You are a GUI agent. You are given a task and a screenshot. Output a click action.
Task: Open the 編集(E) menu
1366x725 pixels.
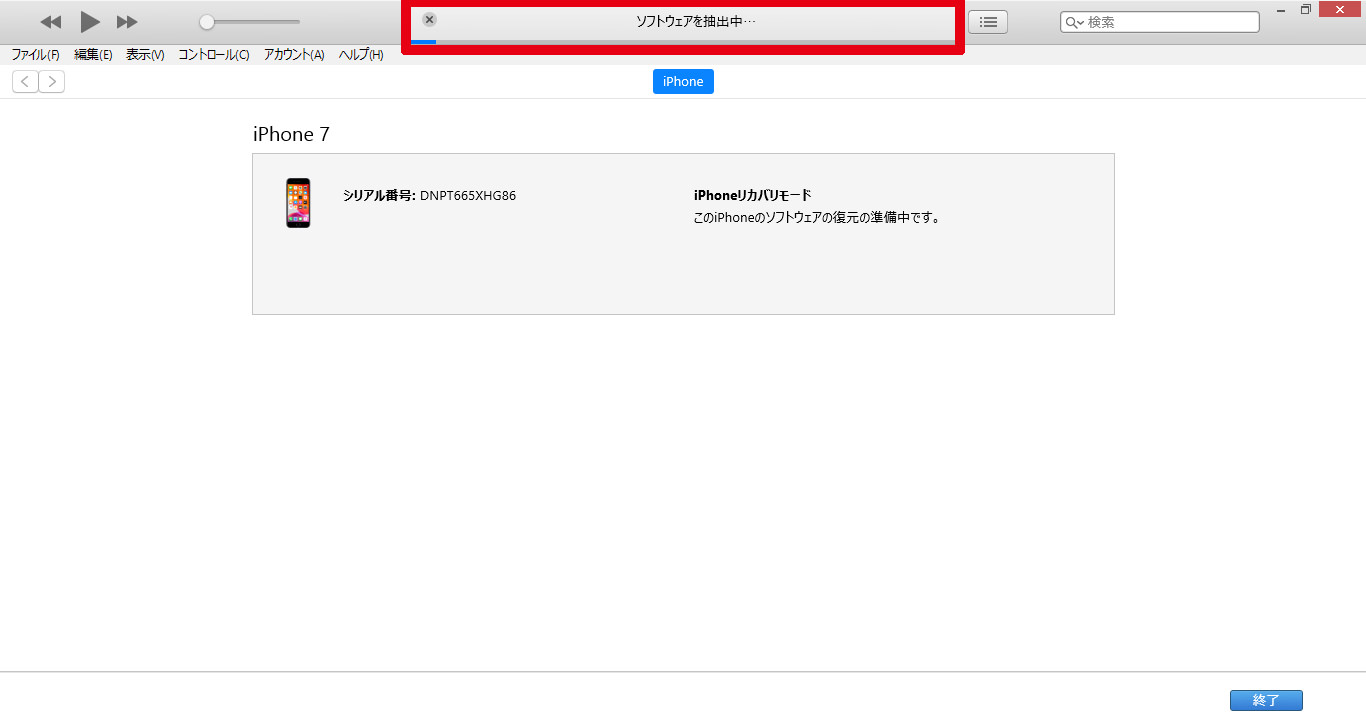coord(93,55)
